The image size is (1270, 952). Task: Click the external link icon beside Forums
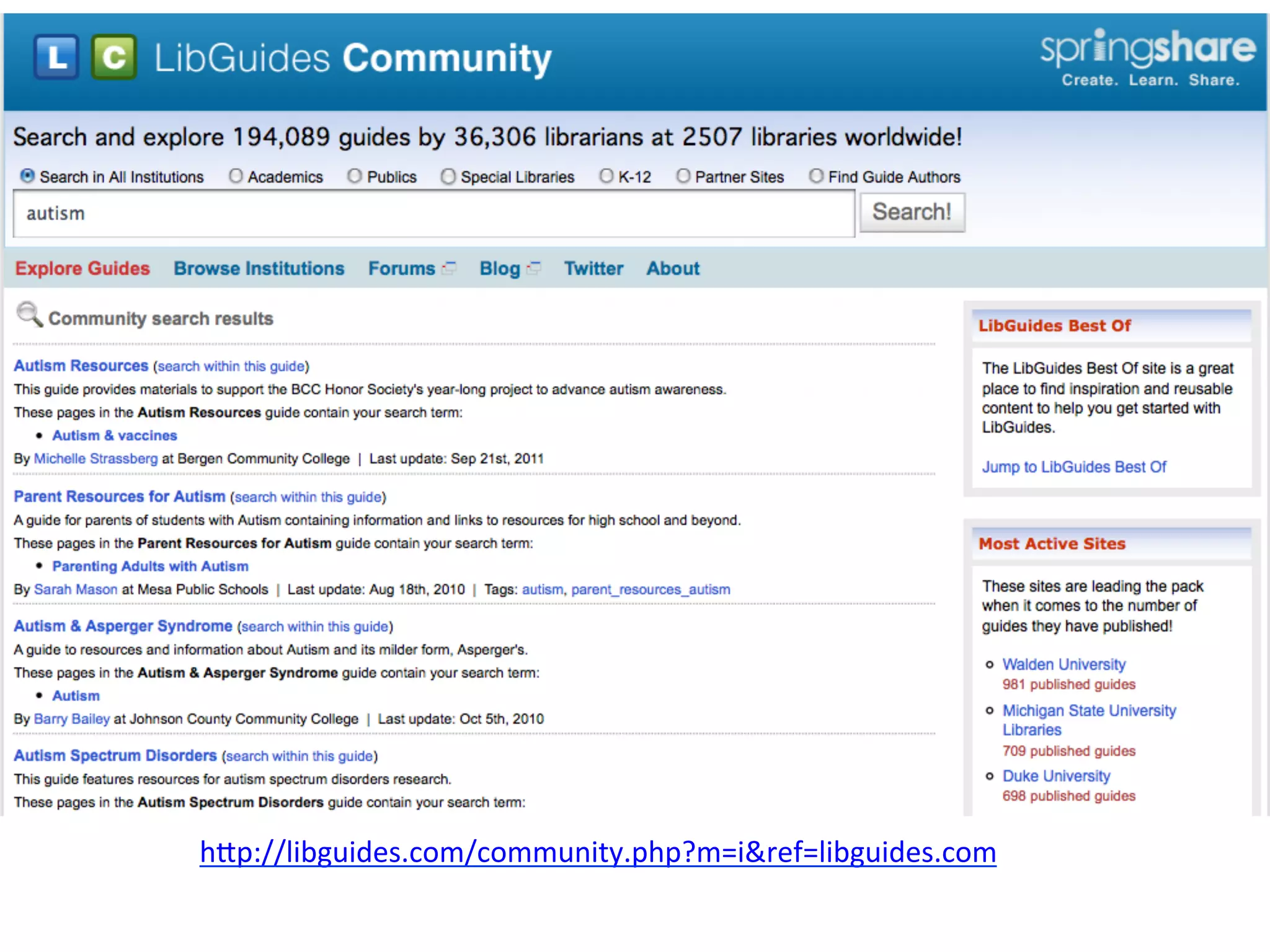tap(450, 268)
